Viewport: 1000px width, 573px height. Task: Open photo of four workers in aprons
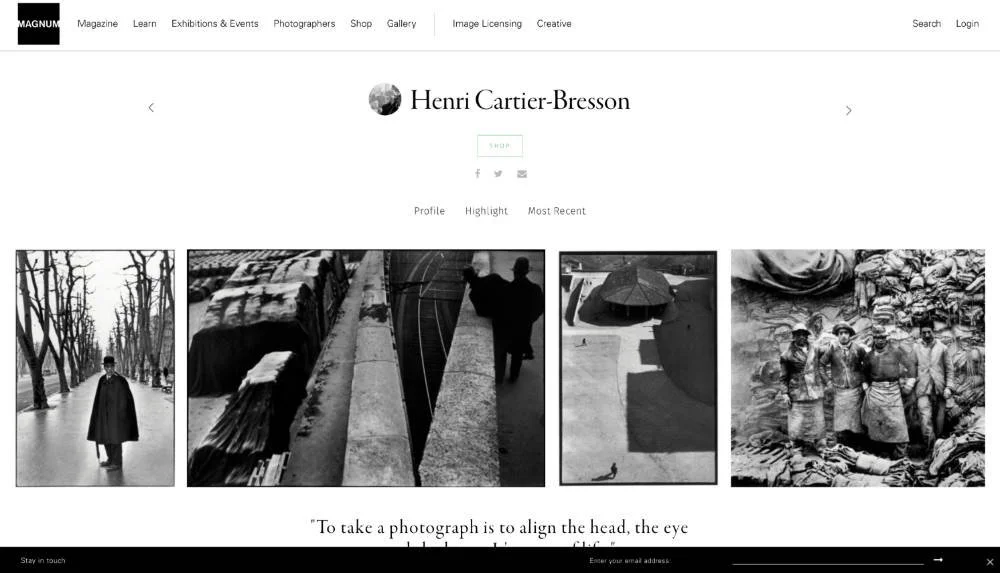click(x=858, y=368)
